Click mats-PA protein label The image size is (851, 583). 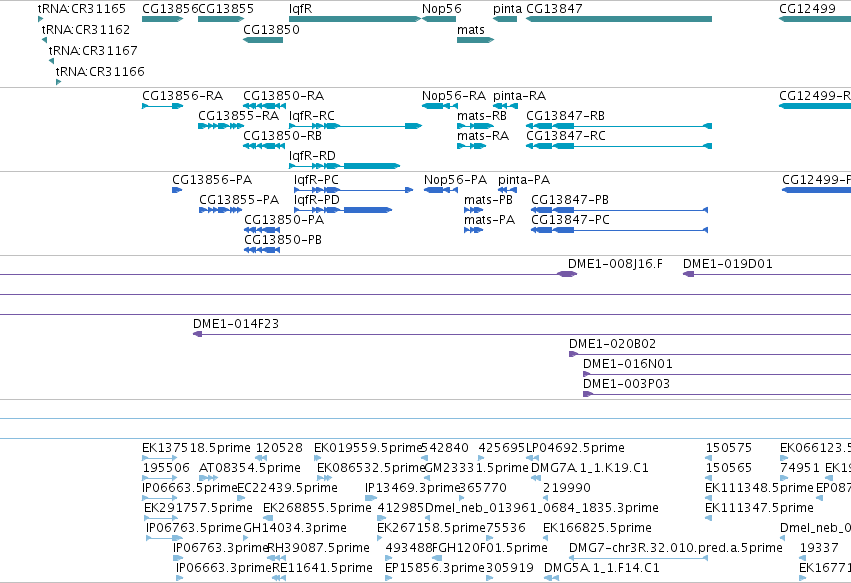[490, 220]
